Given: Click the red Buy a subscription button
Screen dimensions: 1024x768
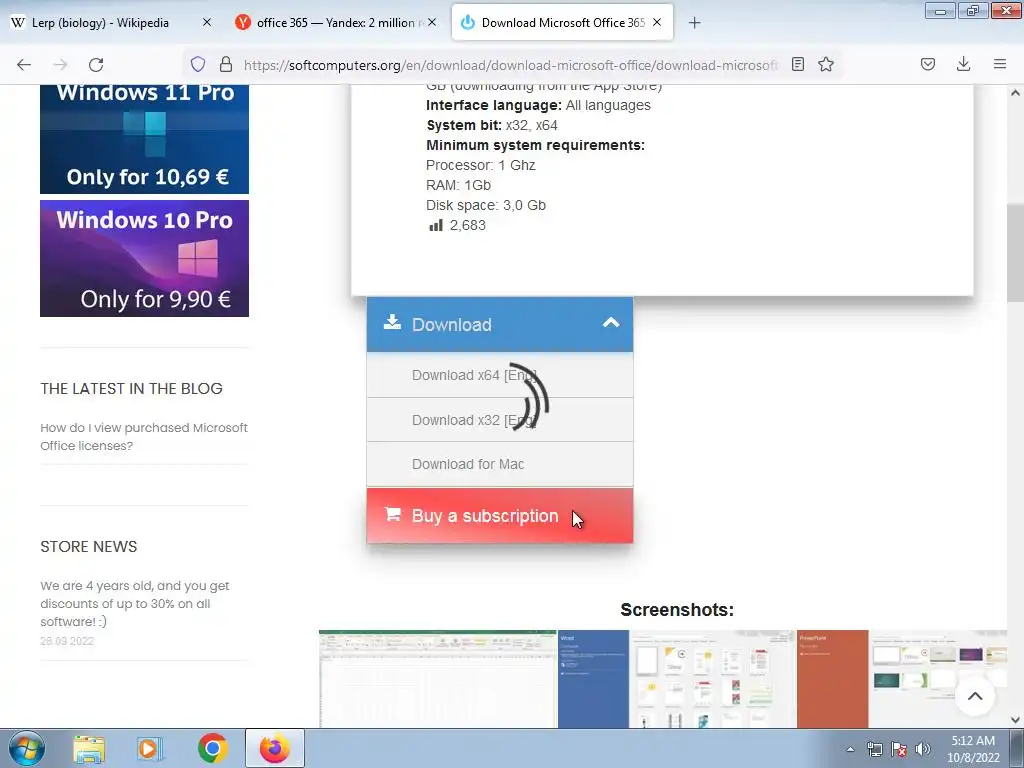Looking at the screenshot, I should pyautogui.click(x=500, y=516).
